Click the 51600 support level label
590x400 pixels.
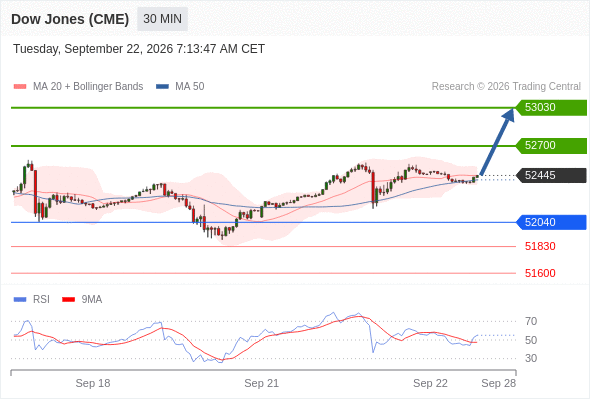(x=540, y=273)
